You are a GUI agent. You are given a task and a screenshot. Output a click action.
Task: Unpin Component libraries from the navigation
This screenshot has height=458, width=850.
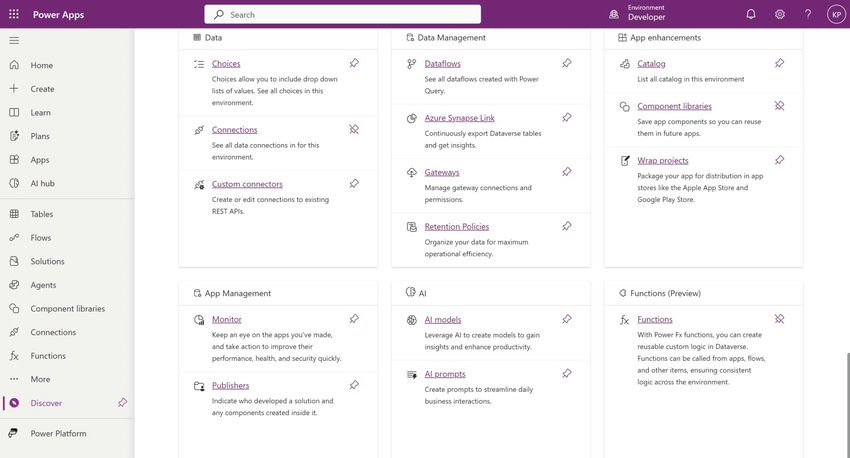click(780, 106)
